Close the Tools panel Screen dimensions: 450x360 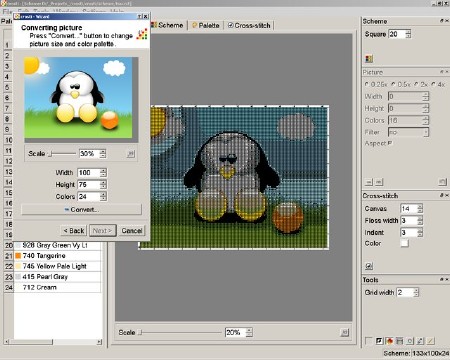coord(447,279)
